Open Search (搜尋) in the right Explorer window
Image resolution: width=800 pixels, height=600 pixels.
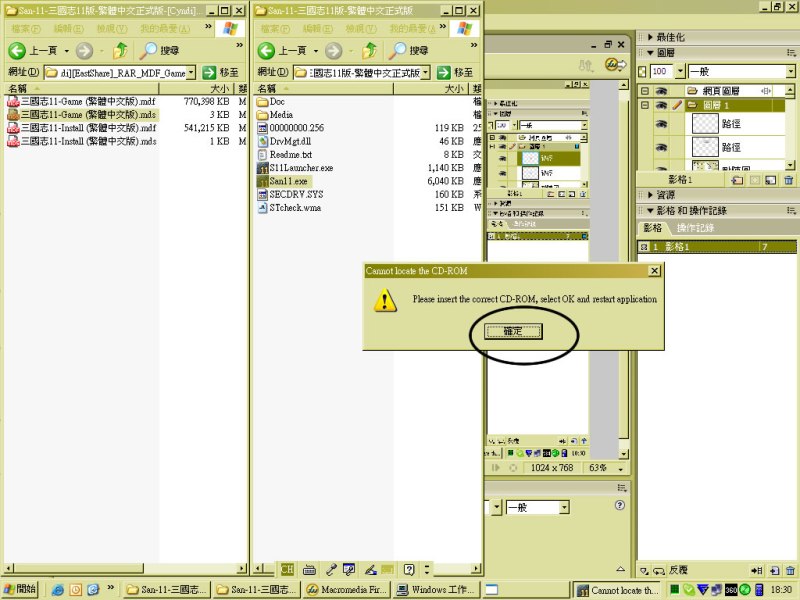click(409, 51)
